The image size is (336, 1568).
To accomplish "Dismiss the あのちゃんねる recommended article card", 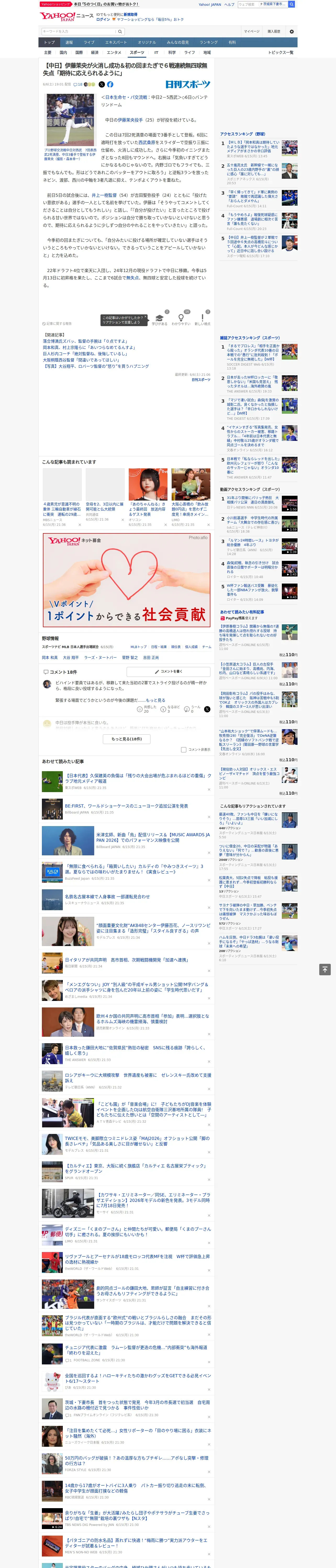I will (166, 525).
